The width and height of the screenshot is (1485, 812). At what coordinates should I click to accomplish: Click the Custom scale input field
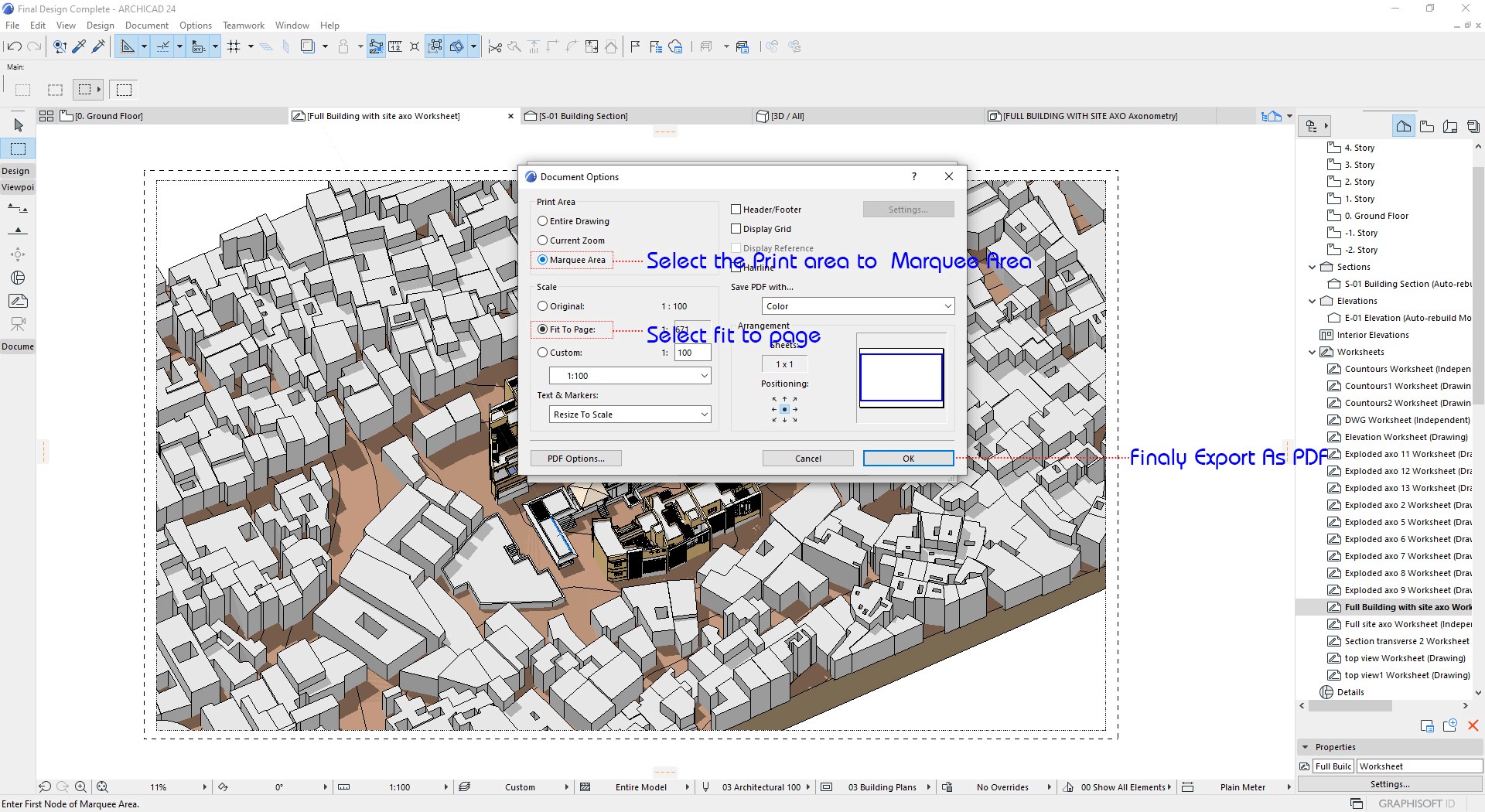point(692,353)
